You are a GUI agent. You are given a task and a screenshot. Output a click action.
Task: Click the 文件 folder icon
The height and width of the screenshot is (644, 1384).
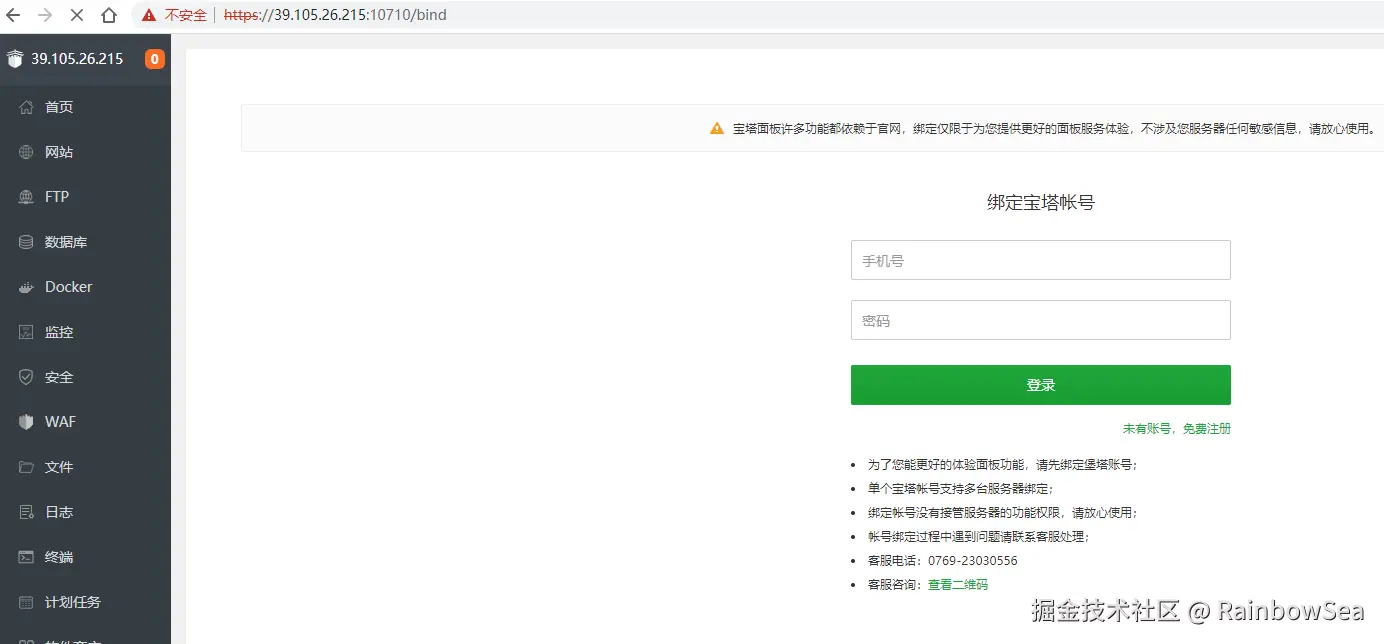(27, 467)
